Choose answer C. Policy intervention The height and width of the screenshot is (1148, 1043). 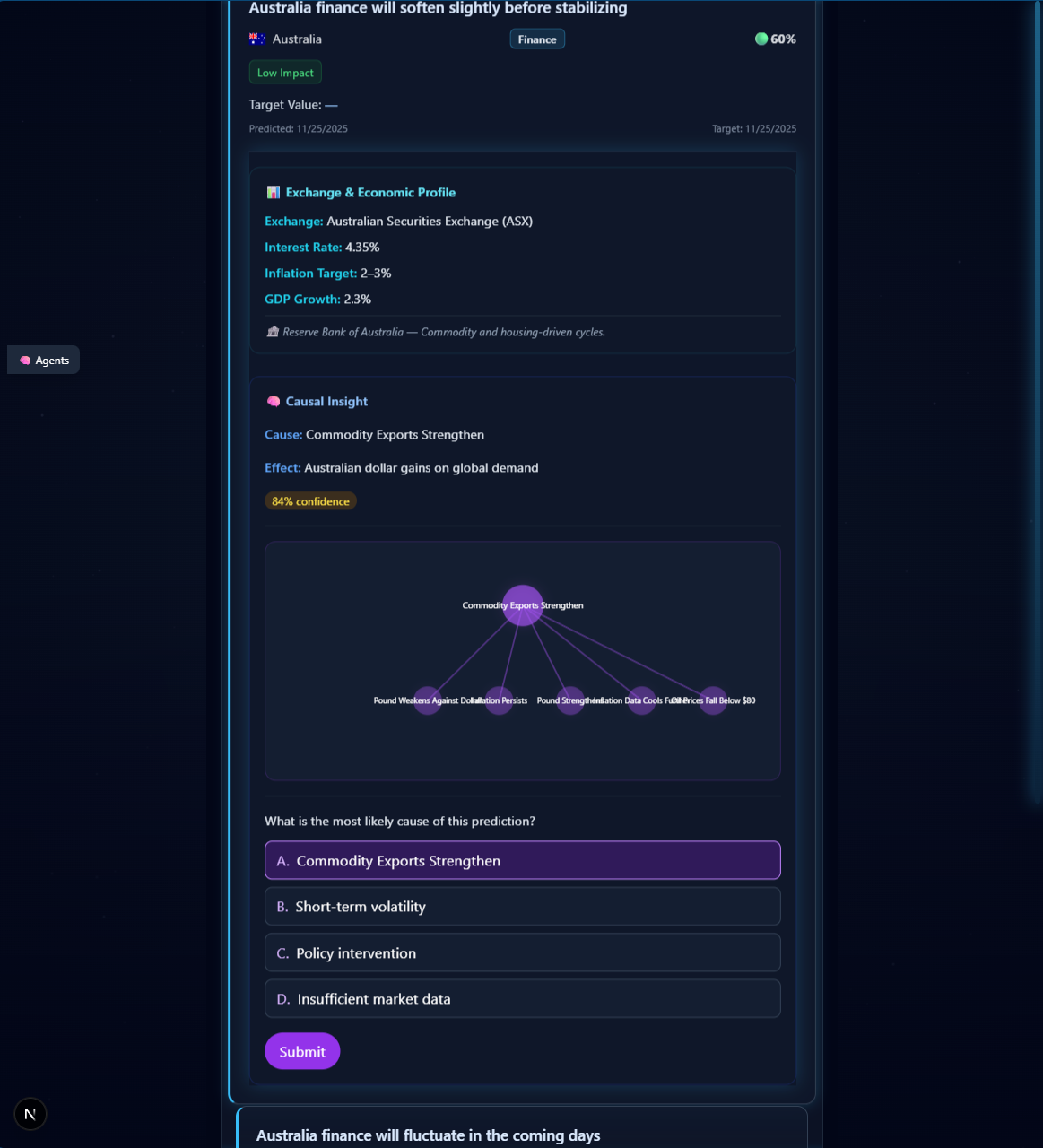pos(522,952)
